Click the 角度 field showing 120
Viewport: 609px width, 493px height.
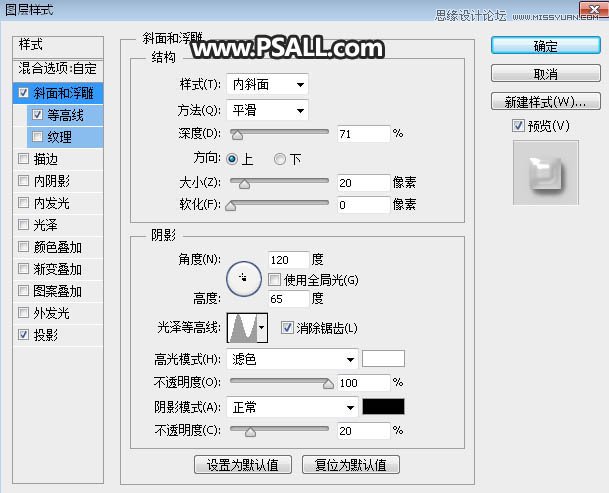(289, 260)
